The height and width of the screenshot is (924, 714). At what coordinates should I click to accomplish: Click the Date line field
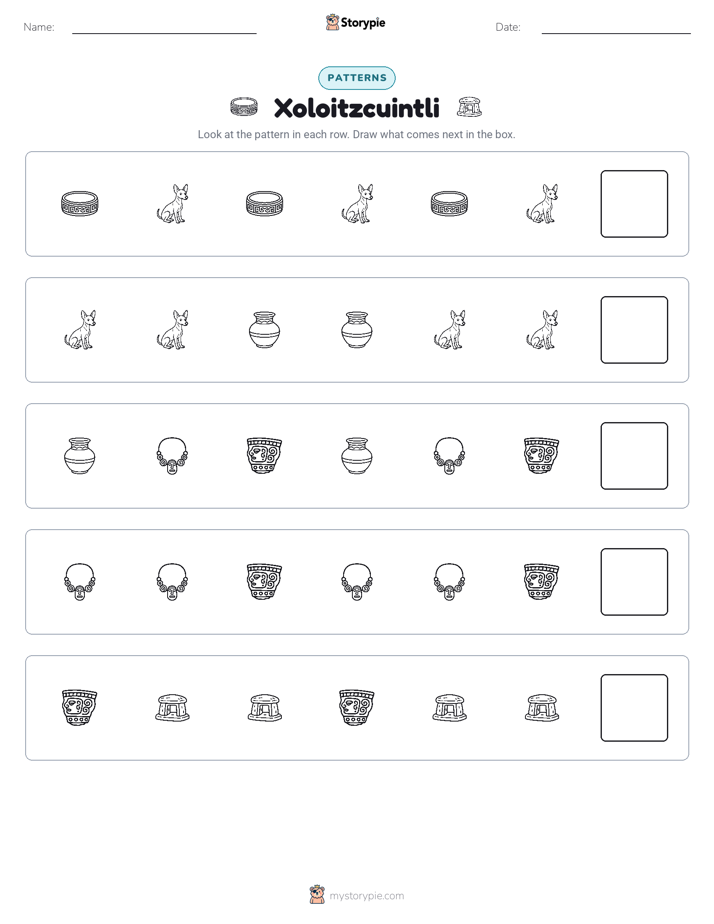tap(616, 27)
